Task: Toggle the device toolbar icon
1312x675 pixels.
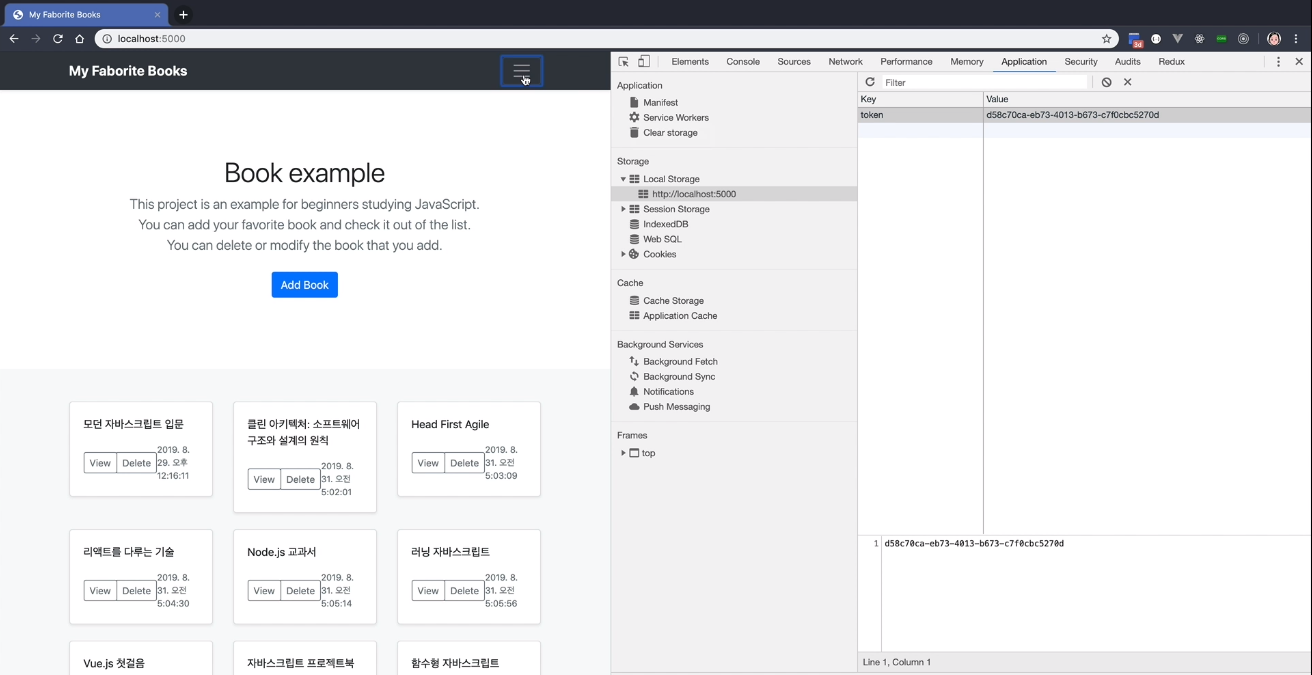Action: tap(644, 62)
